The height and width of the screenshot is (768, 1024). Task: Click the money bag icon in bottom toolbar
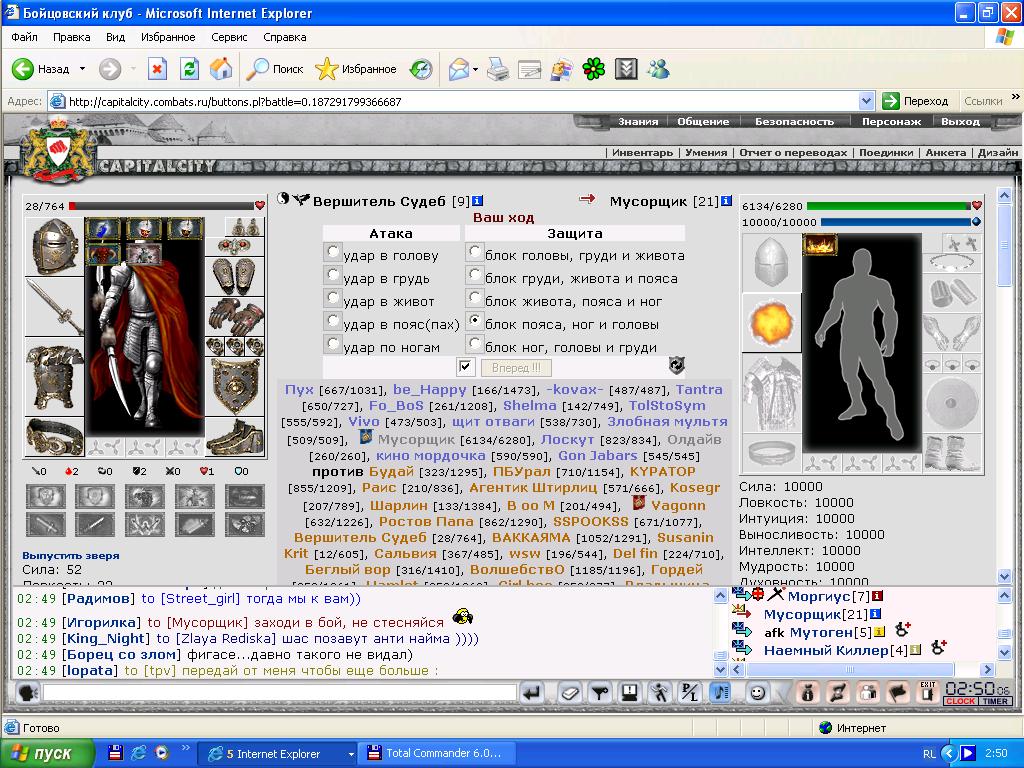[x=808, y=692]
